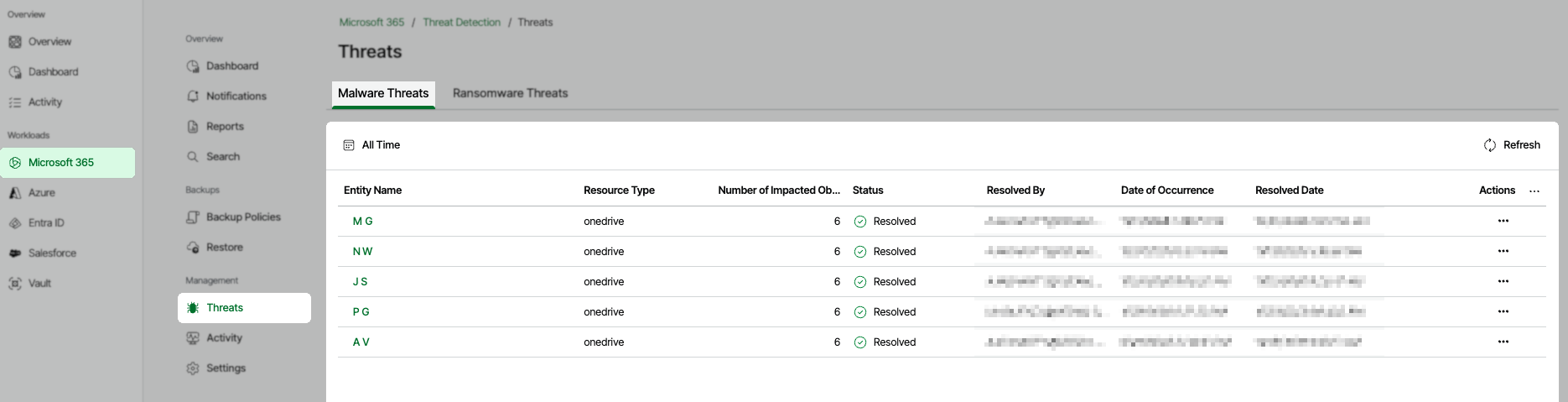The width and height of the screenshot is (1568, 402).
Task: Select the Azure workload
Action: pos(32,193)
